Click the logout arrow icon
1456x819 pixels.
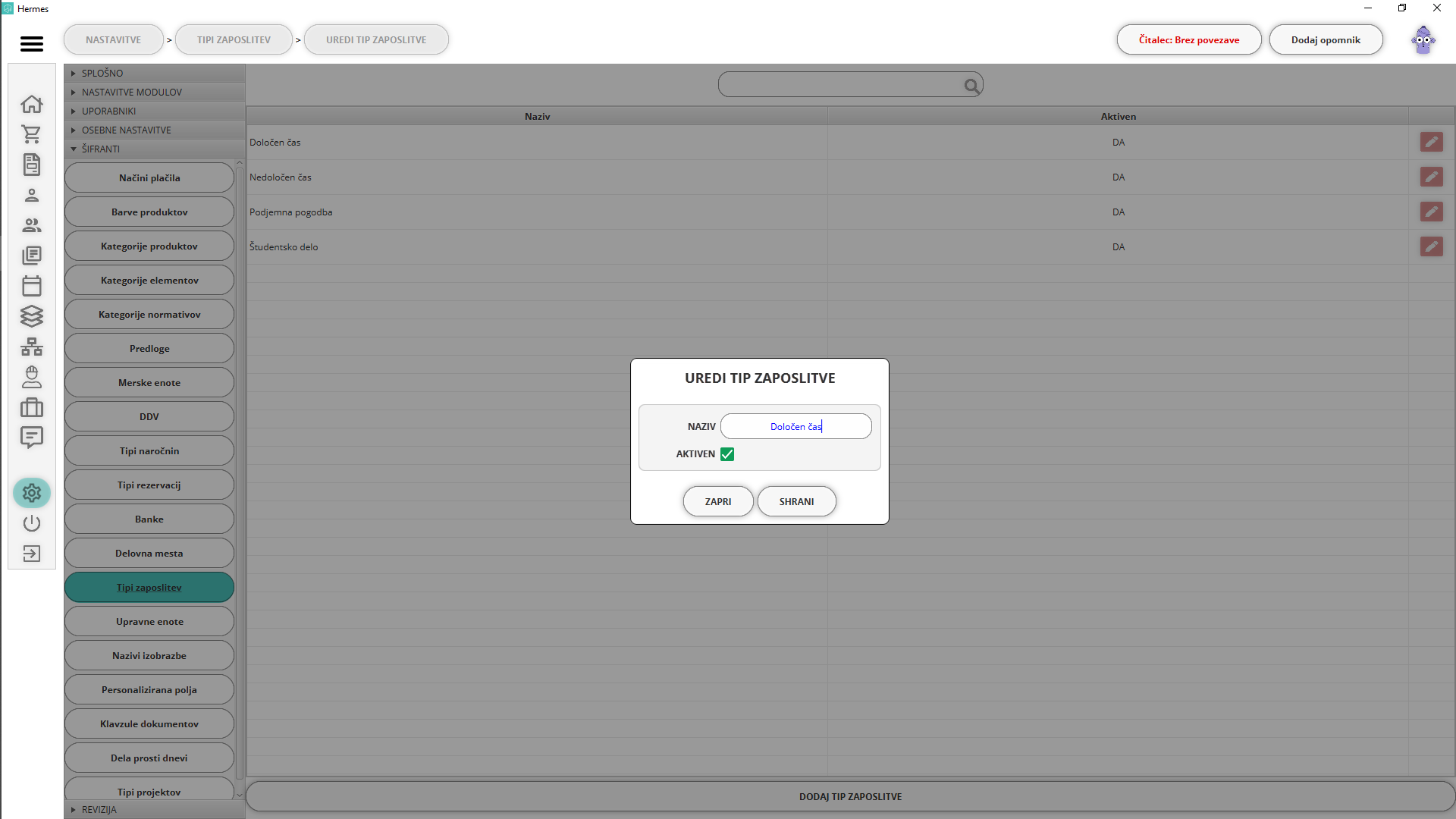point(31,554)
